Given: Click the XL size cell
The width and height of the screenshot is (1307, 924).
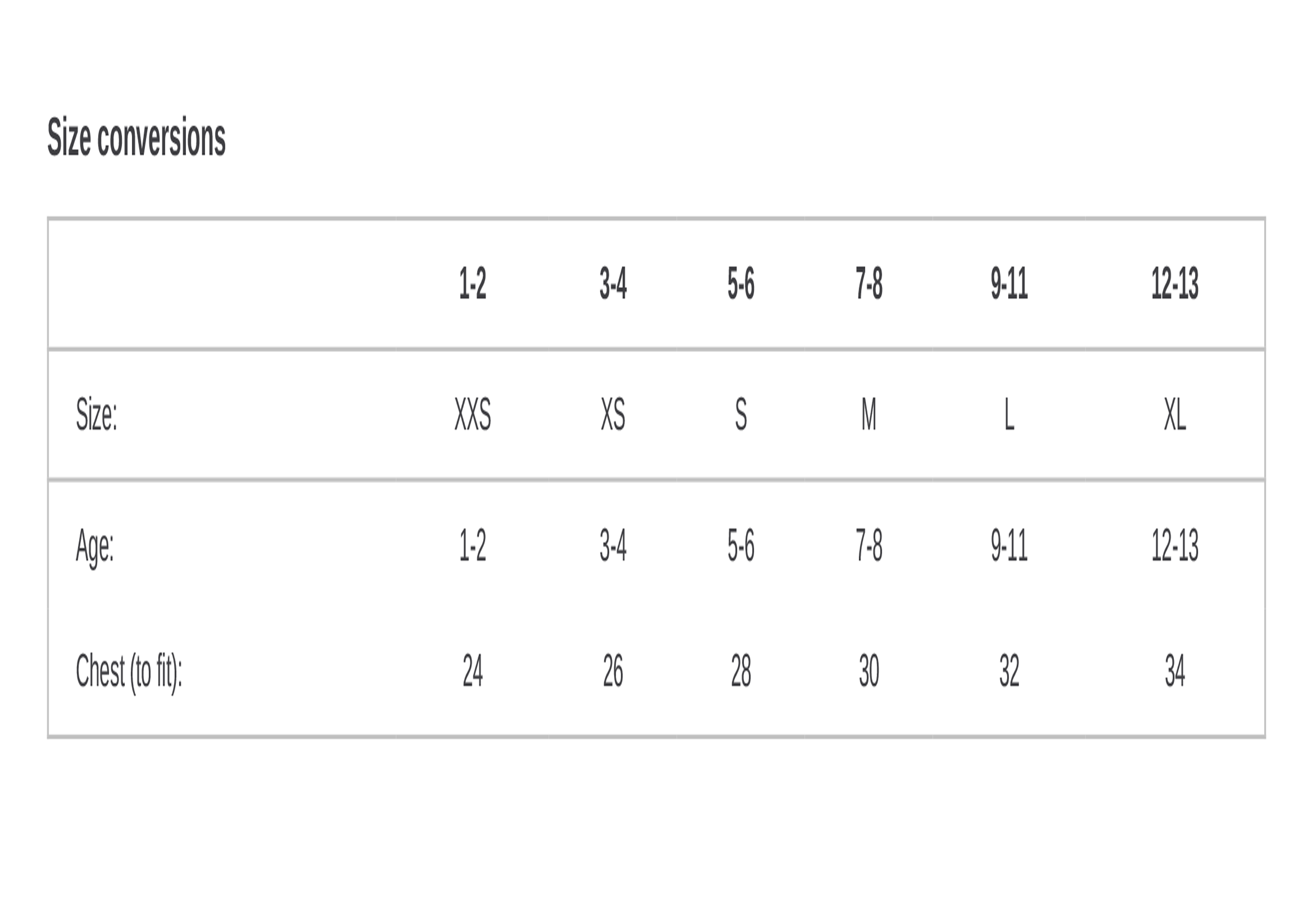Looking at the screenshot, I should click(x=1175, y=414).
